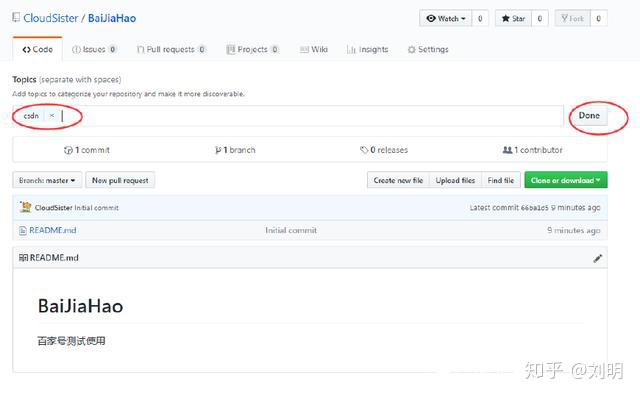Click Create new file button
This screenshot has height=397, width=640.
[398, 180]
